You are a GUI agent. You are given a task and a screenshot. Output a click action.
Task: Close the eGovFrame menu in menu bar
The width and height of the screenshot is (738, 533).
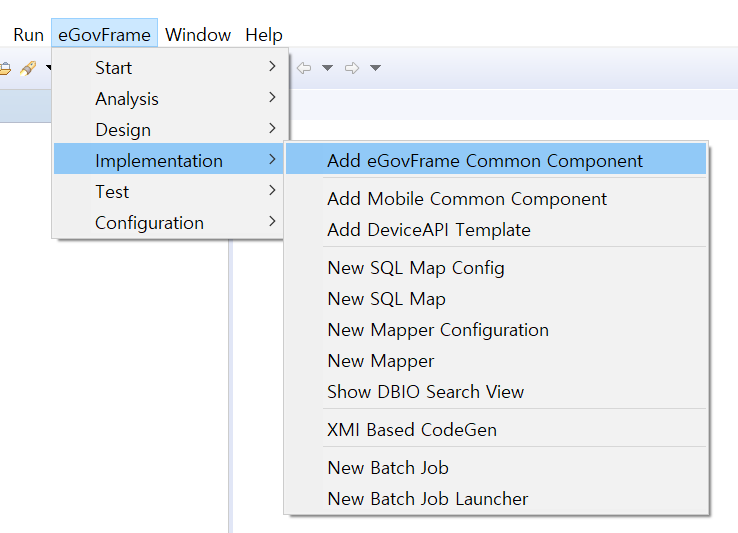104,34
